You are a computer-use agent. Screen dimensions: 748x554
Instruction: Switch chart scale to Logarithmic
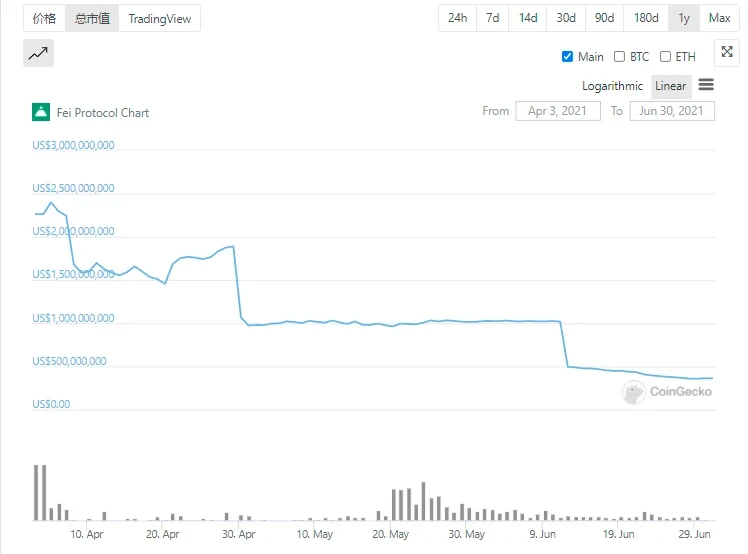tap(614, 86)
